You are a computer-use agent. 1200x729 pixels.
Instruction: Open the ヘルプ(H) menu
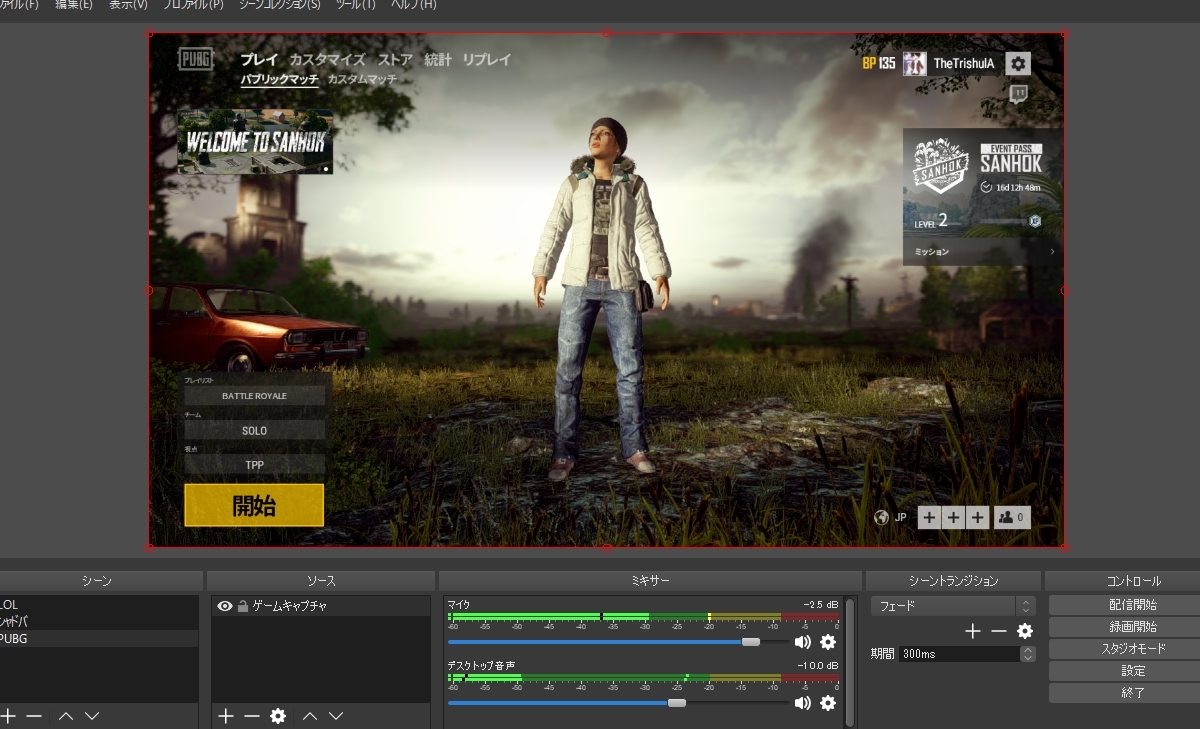click(413, 5)
